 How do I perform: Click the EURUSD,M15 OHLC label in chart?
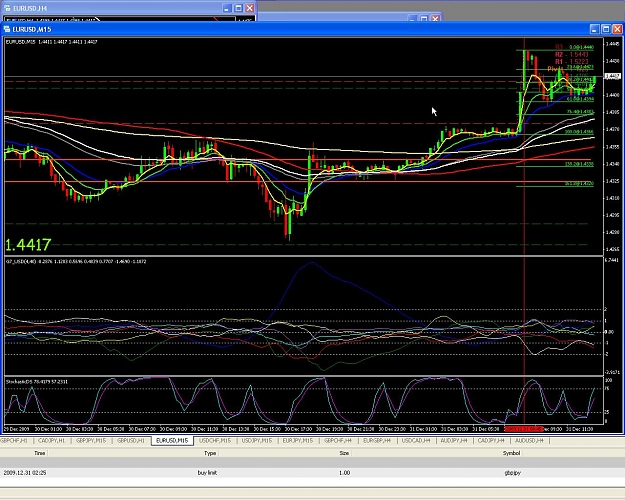click(x=51, y=42)
